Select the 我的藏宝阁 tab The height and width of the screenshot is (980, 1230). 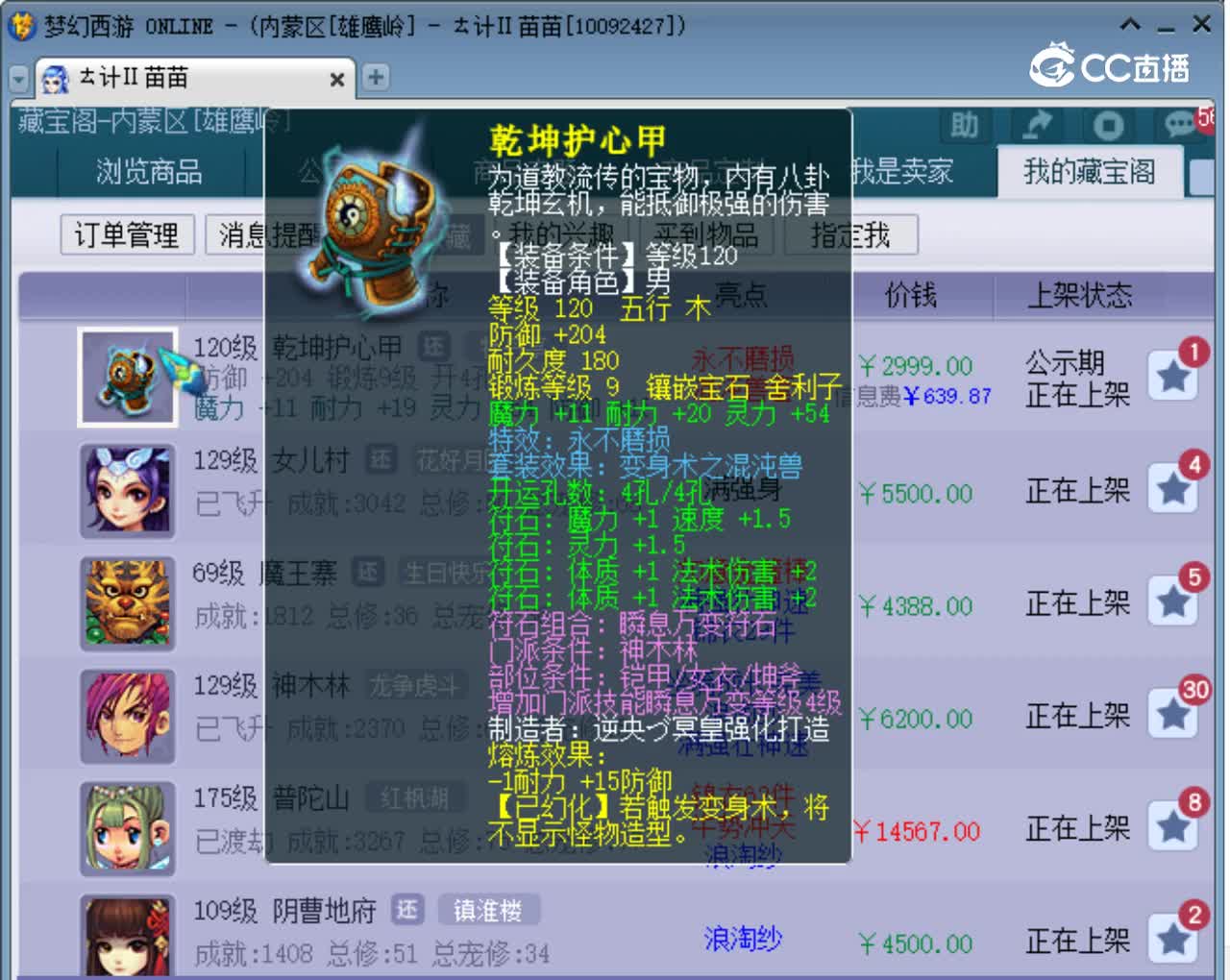pos(1091,174)
